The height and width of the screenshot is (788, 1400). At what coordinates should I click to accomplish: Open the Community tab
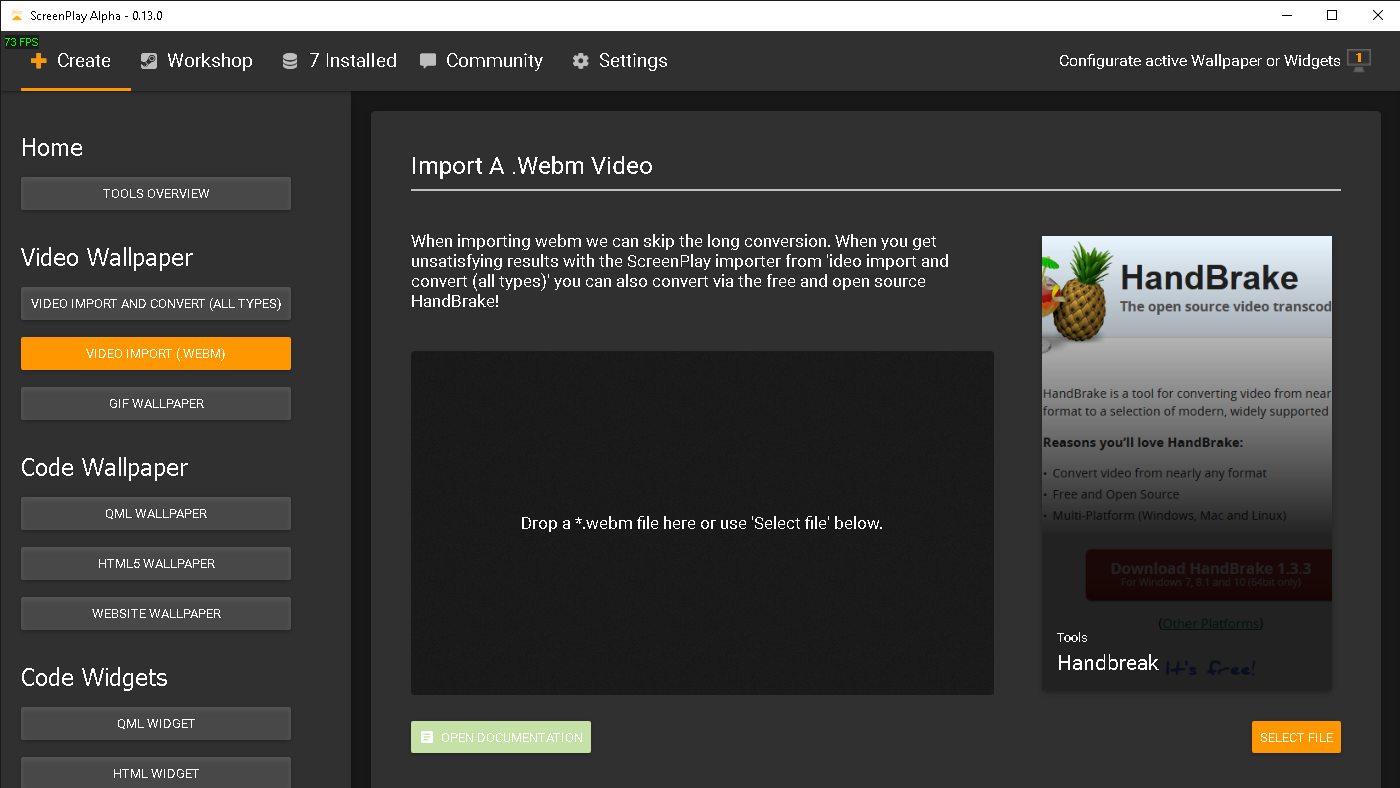pos(481,61)
